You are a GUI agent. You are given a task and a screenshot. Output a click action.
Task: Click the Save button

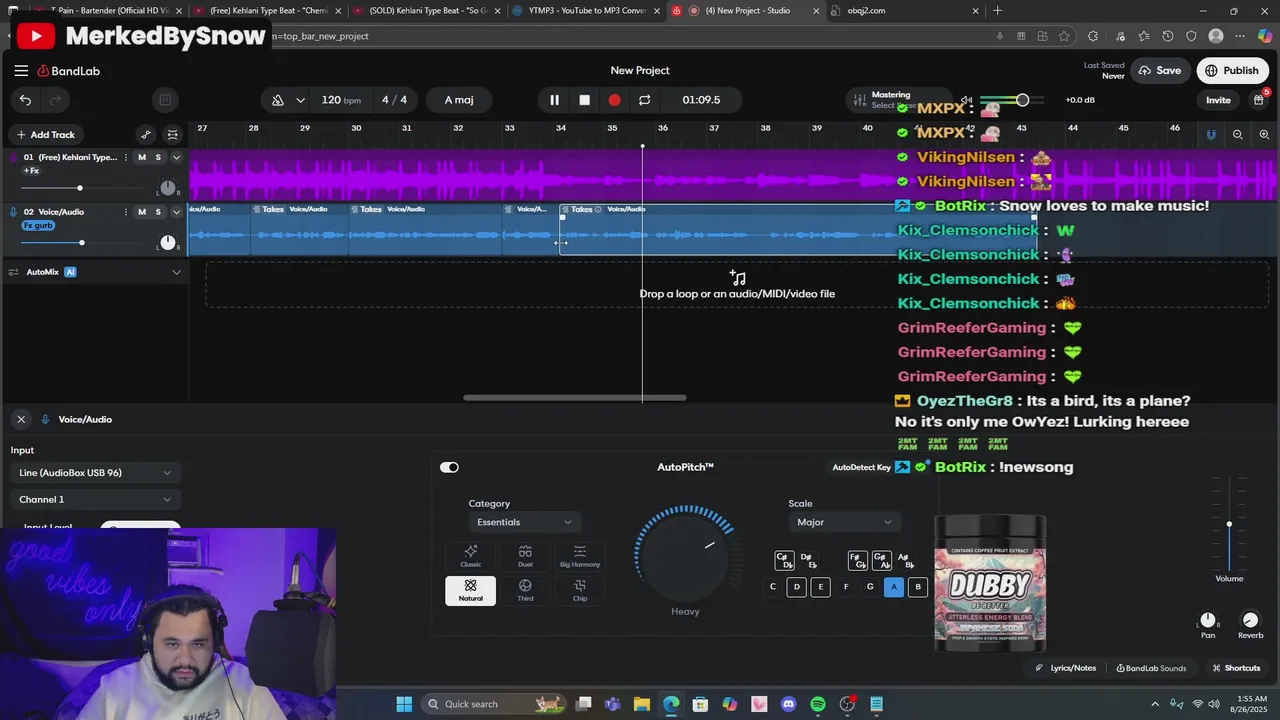[1159, 71]
